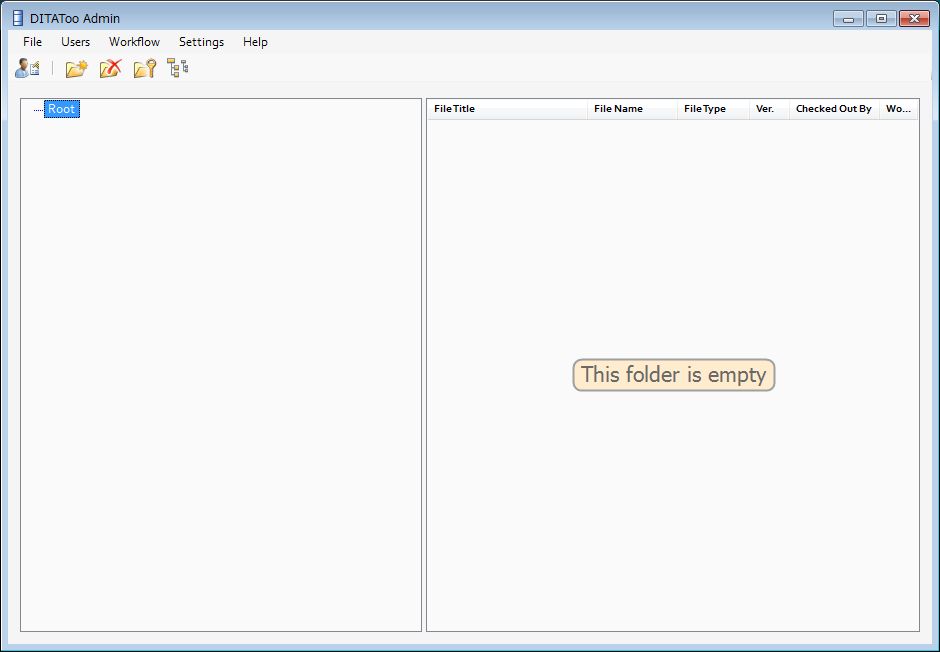The height and width of the screenshot is (652, 940).
Task: Click the hierarchy tree toolbar icon
Action: [177, 68]
